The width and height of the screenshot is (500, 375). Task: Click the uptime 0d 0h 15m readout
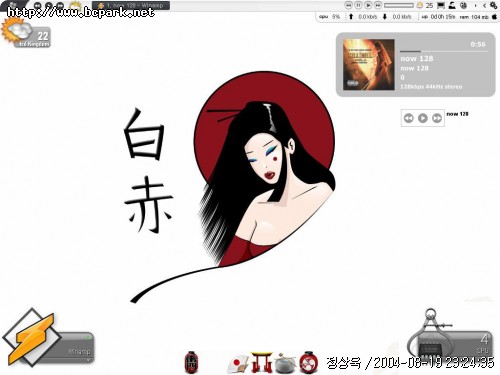coord(438,17)
